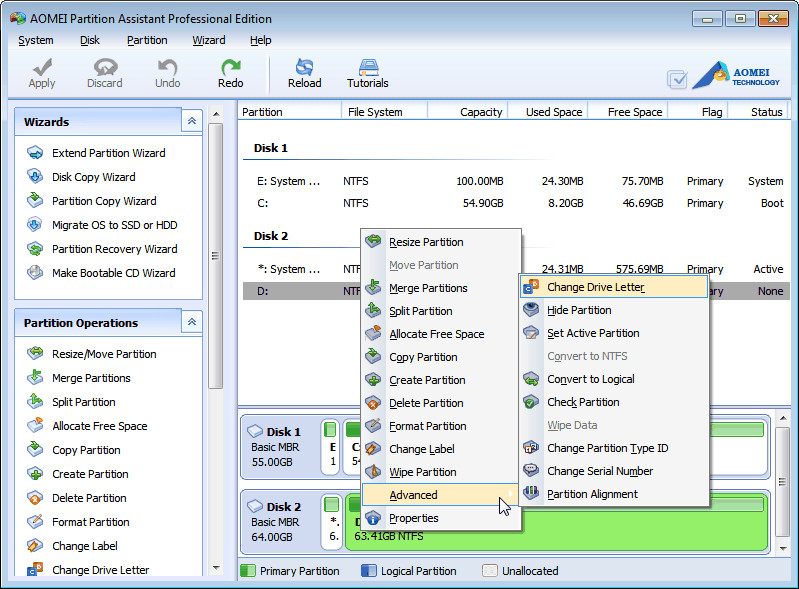Collapse the Partition Operations panel
The width and height of the screenshot is (799, 589).
click(x=192, y=322)
